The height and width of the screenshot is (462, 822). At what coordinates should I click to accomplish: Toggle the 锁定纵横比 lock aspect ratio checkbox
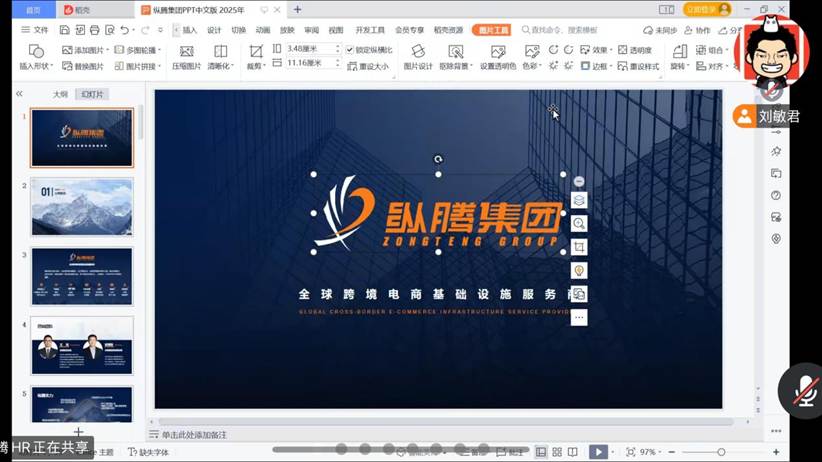click(x=350, y=50)
